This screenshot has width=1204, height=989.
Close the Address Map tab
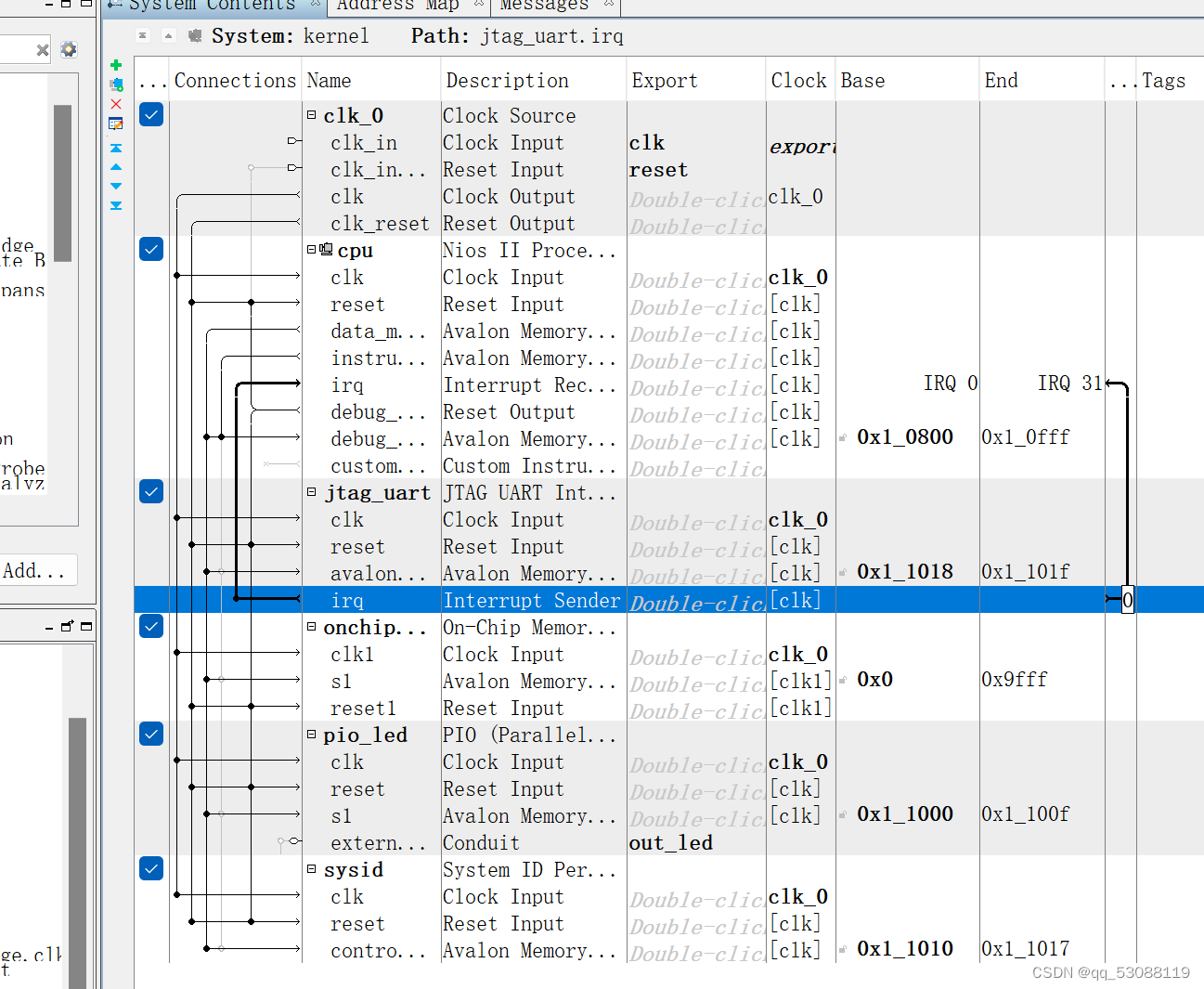coord(479,5)
